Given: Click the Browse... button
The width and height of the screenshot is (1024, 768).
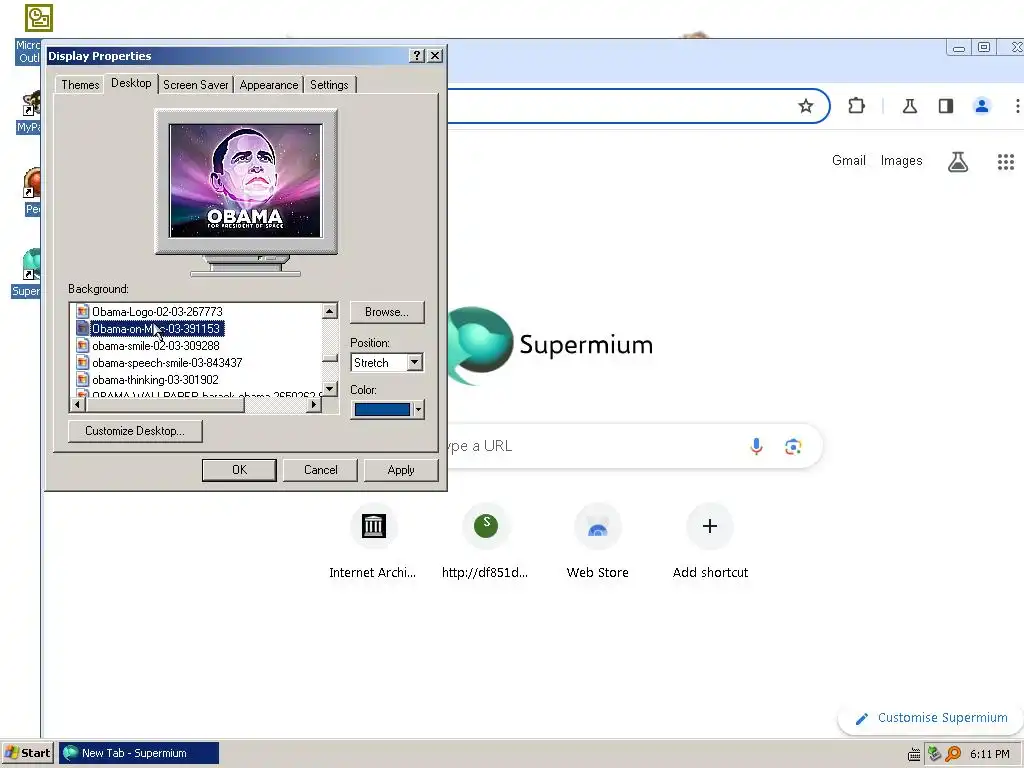Looking at the screenshot, I should (x=387, y=312).
